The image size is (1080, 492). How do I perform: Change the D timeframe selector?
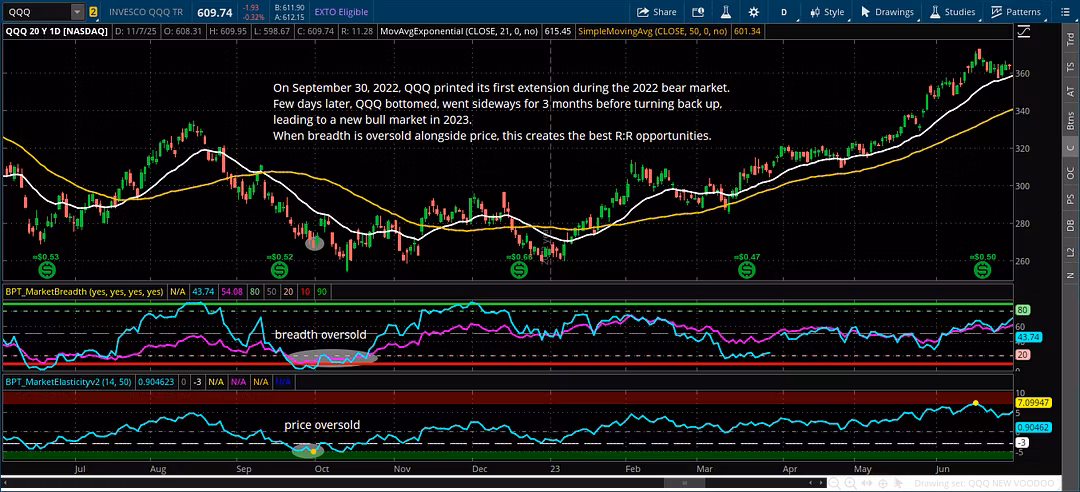pos(784,12)
